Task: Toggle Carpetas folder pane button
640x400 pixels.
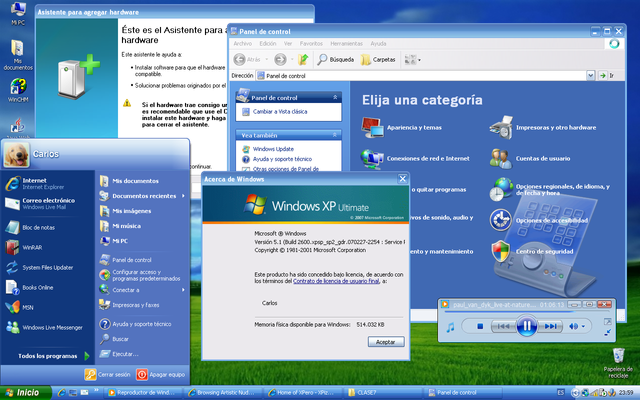Action: [378, 60]
